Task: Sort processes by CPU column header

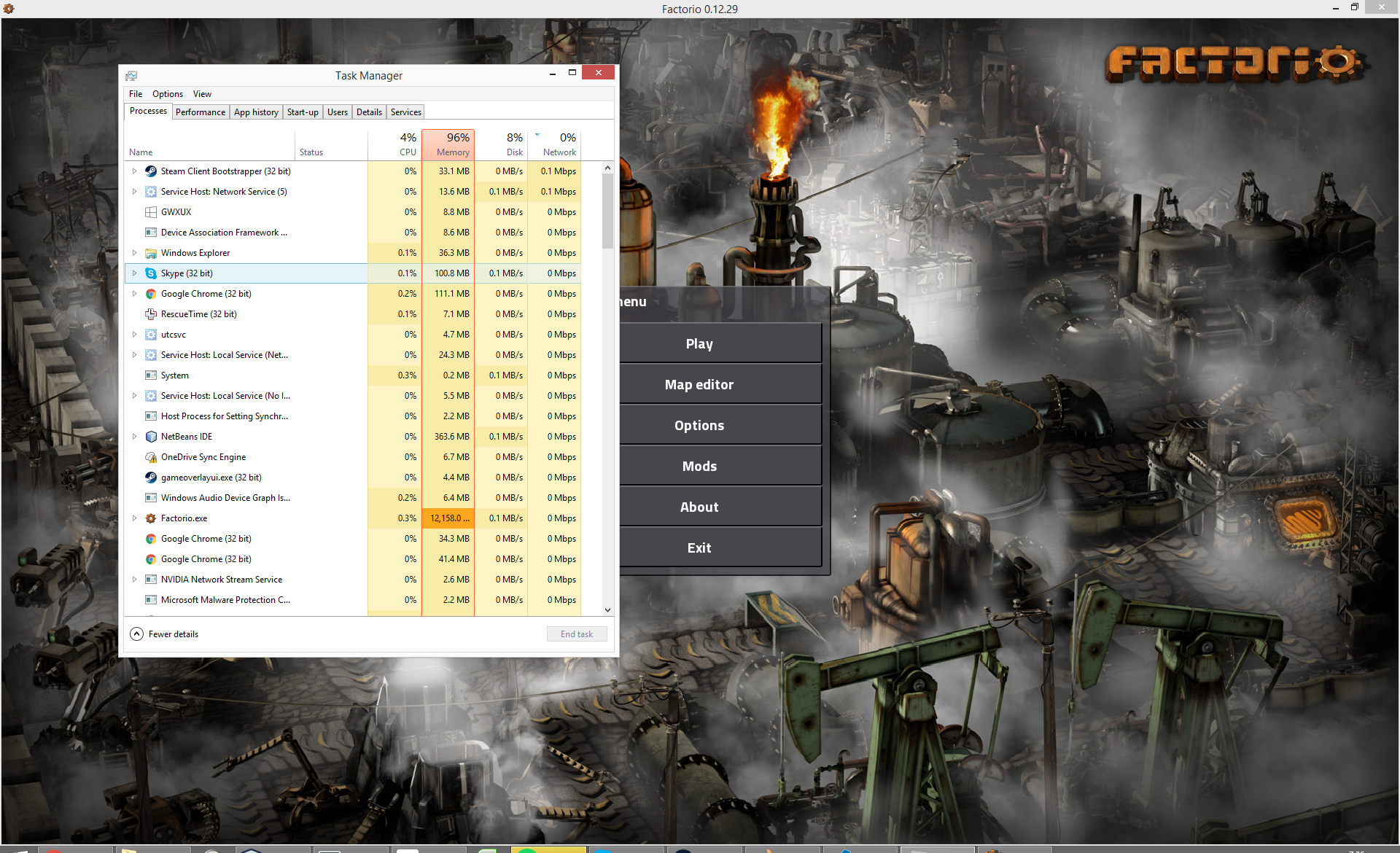Action: coord(394,144)
